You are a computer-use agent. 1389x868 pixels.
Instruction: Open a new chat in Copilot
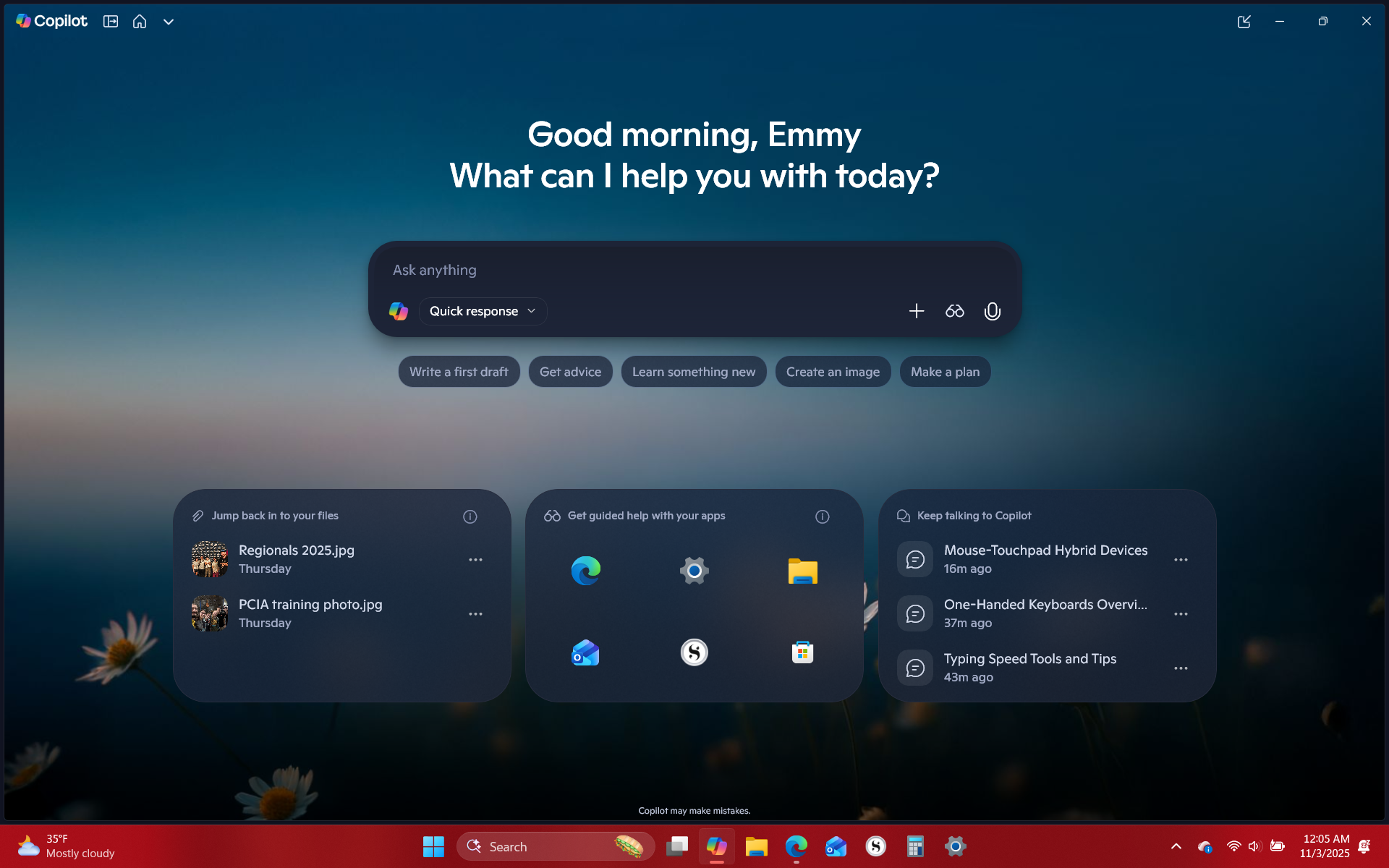111,21
